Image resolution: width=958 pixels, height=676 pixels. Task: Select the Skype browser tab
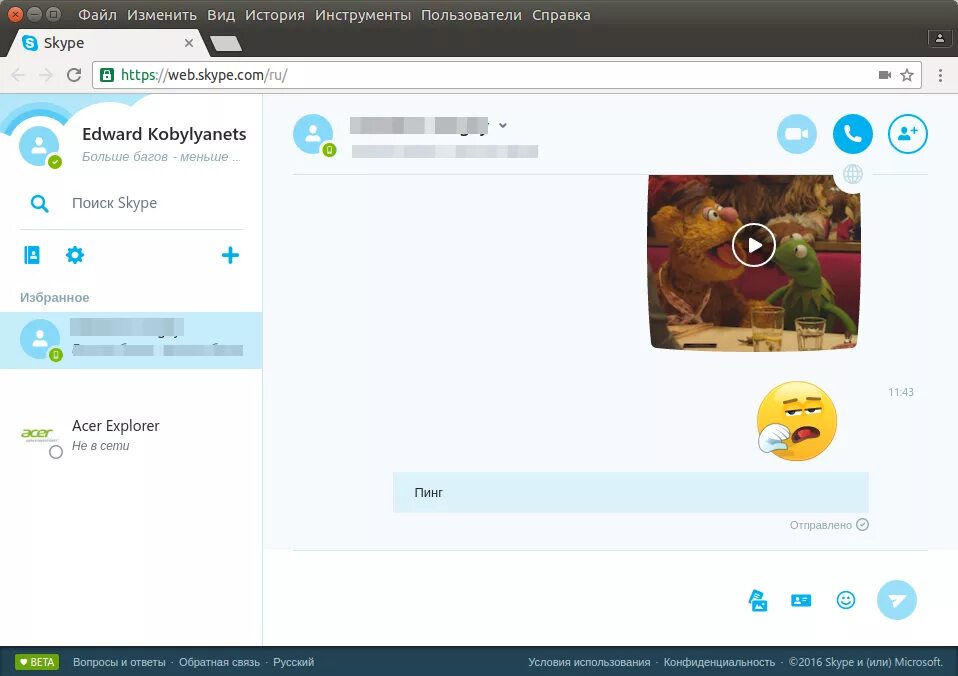pos(107,43)
